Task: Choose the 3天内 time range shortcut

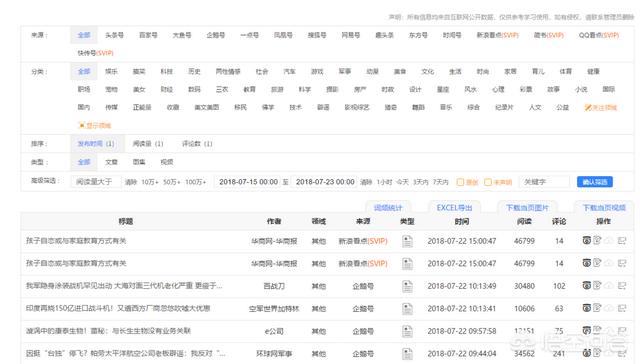Action: (x=421, y=182)
